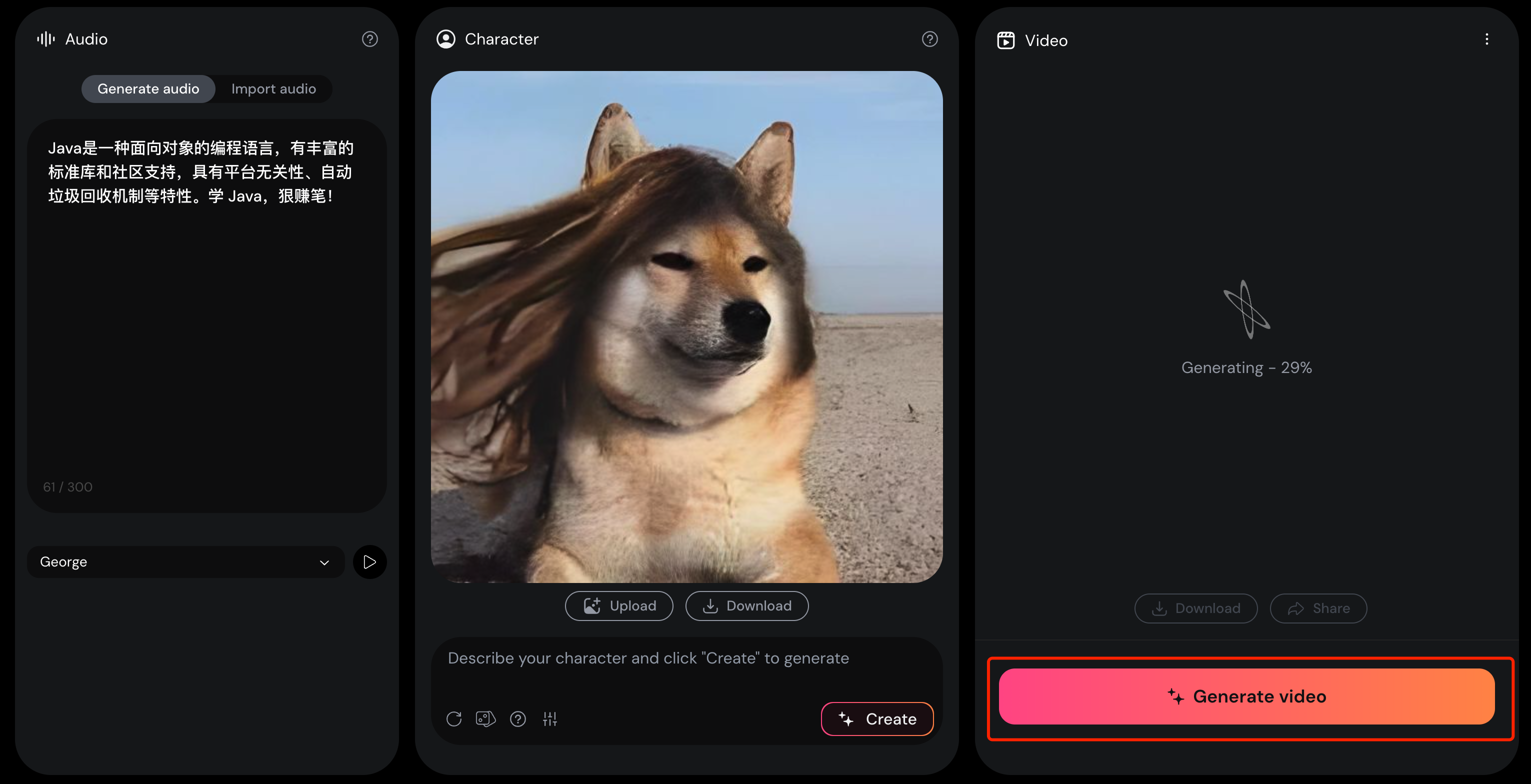The width and height of the screenshot is (1531, 784).
Task: Switch to Import audio mode
Action: [273, 89]
